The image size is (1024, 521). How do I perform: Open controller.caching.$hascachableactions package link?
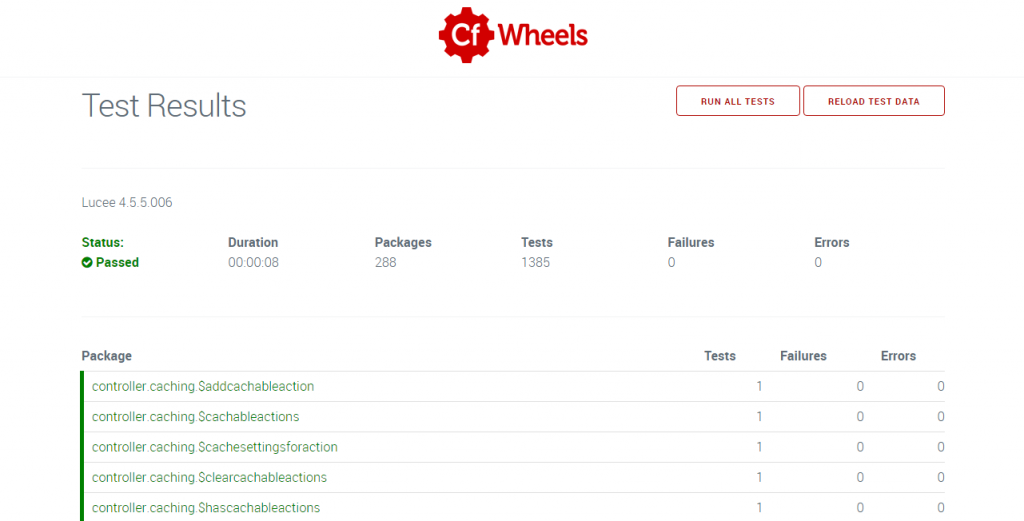point(206,508)
